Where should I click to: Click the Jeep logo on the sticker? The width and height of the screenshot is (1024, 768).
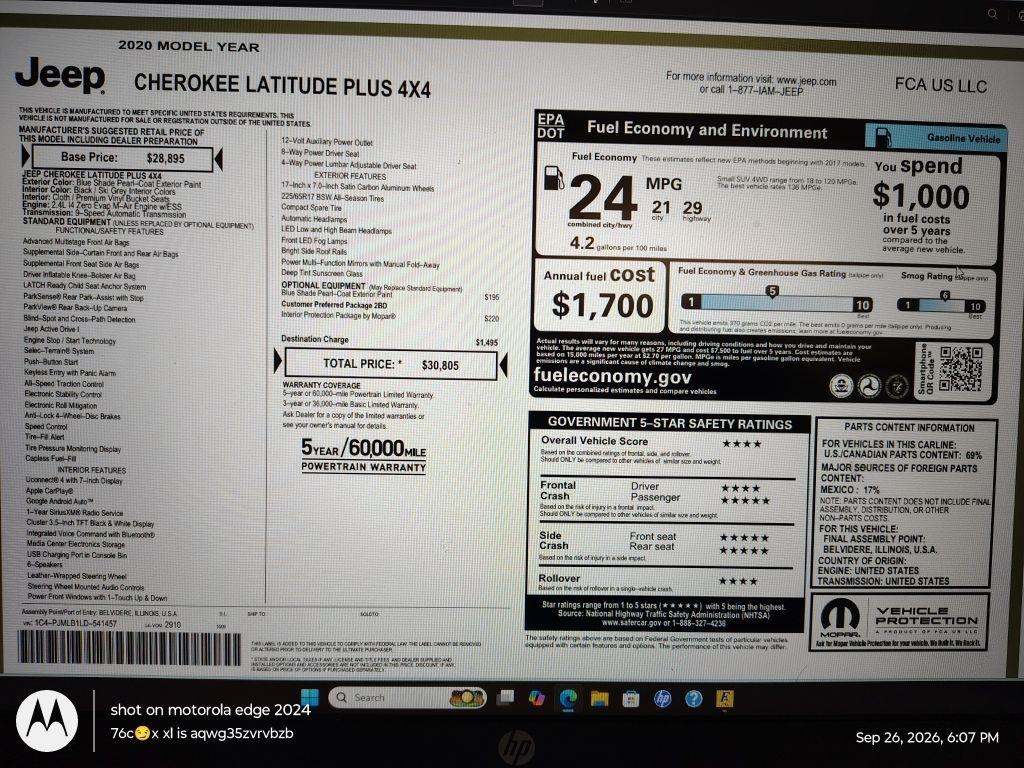pyautogui.click(x=59, y=76)
